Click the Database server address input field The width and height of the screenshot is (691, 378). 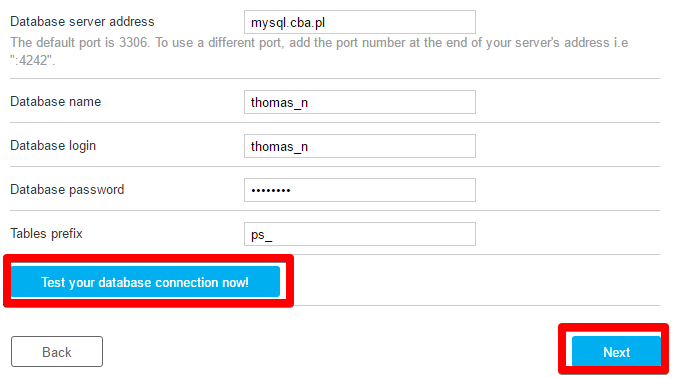[x=360, y=22]
